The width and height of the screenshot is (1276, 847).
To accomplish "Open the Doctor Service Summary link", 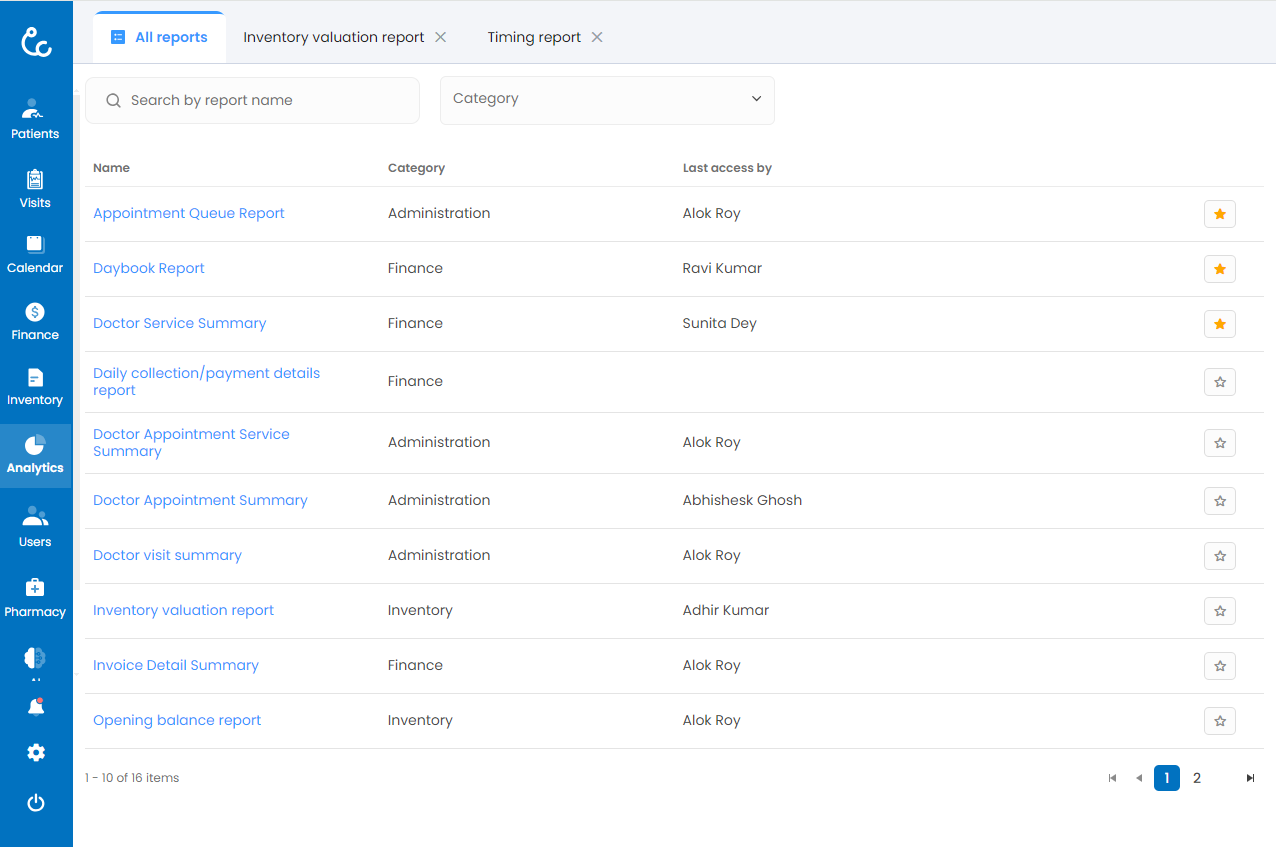I will coord(179,323).
